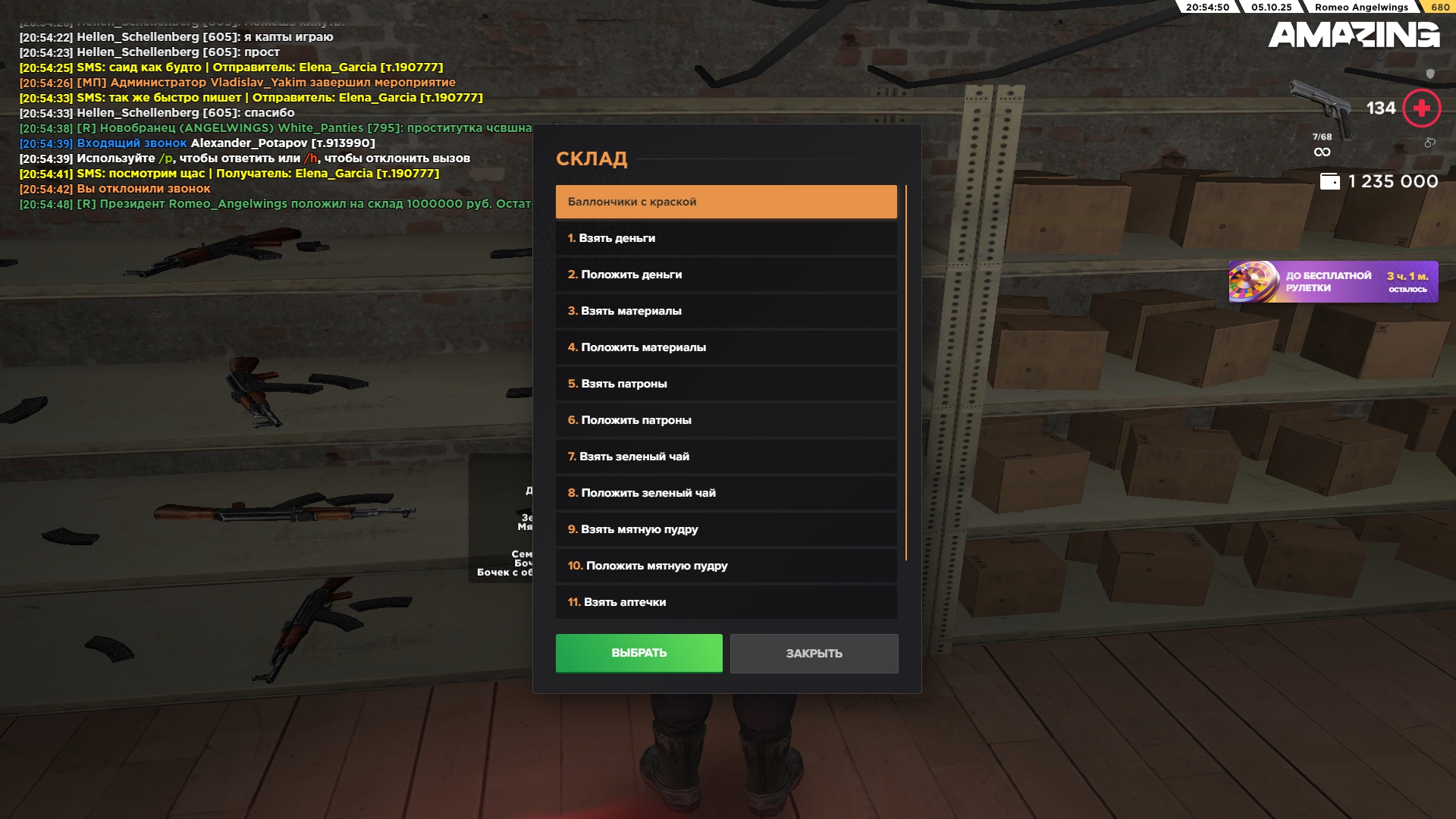Choose 6. Положить патроны option

[726, 420]
